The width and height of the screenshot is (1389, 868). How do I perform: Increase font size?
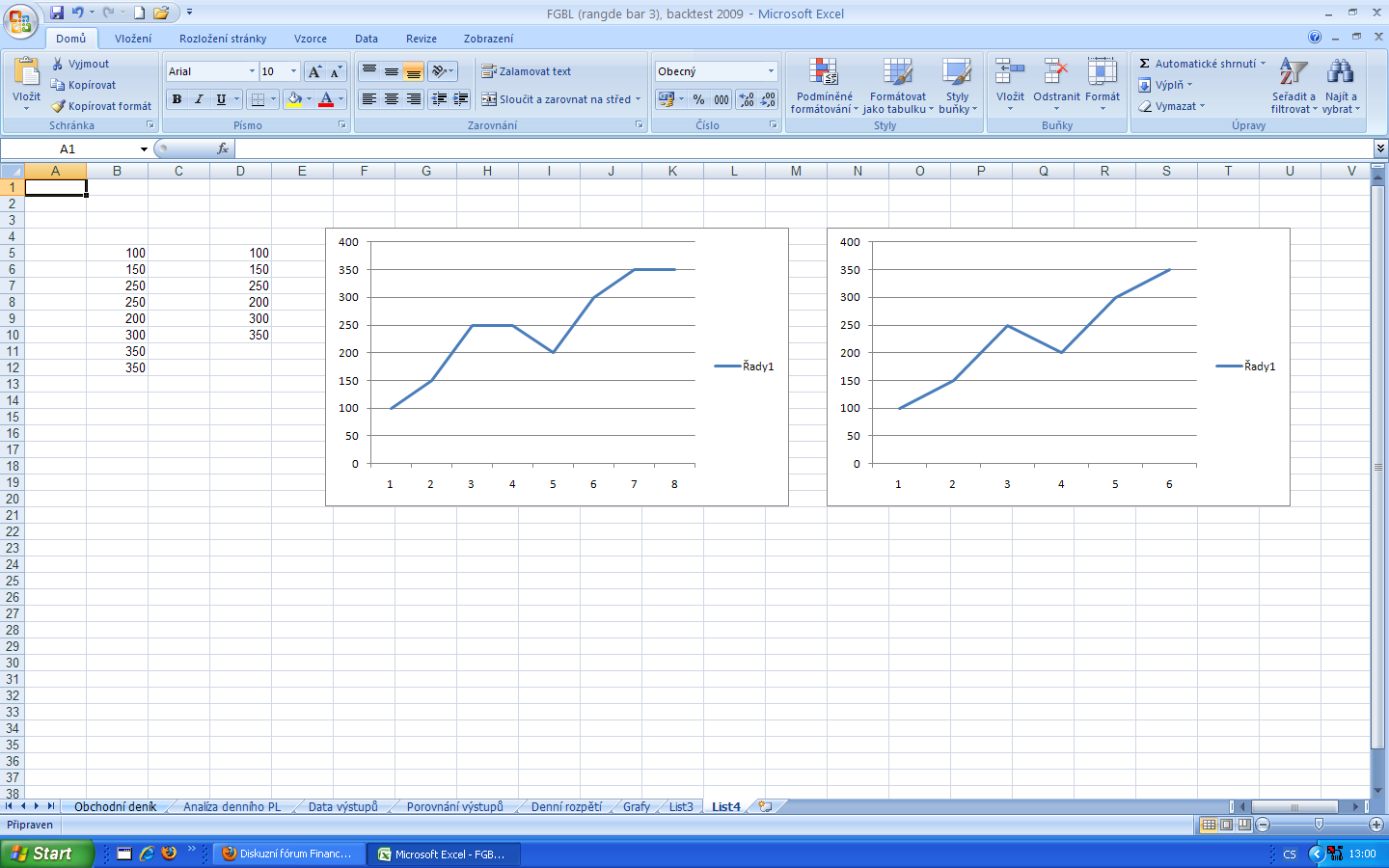314,71
